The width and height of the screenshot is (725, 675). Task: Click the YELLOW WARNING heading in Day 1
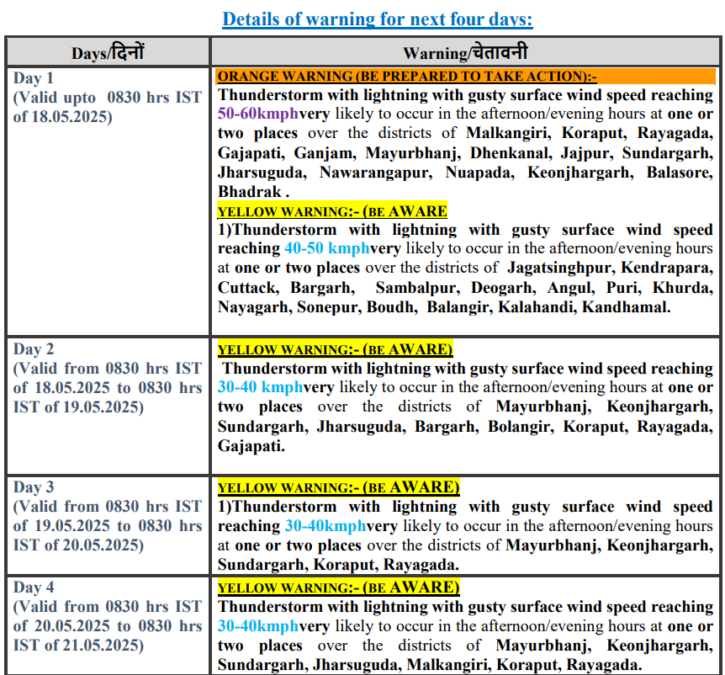point(332,211)
